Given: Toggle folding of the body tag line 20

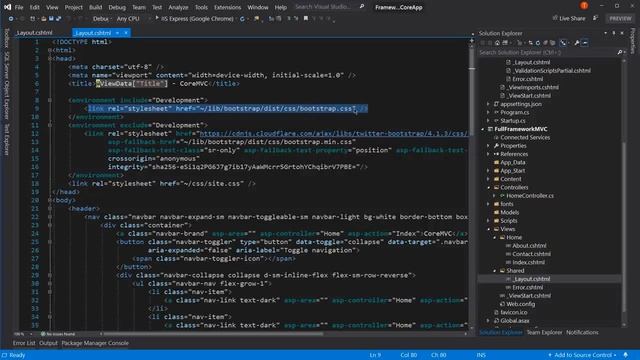Looking at the screenshot, I should pos(49,200).
